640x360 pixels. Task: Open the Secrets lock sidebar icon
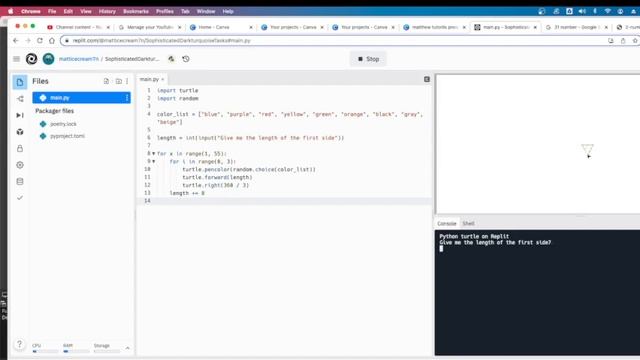20,149
